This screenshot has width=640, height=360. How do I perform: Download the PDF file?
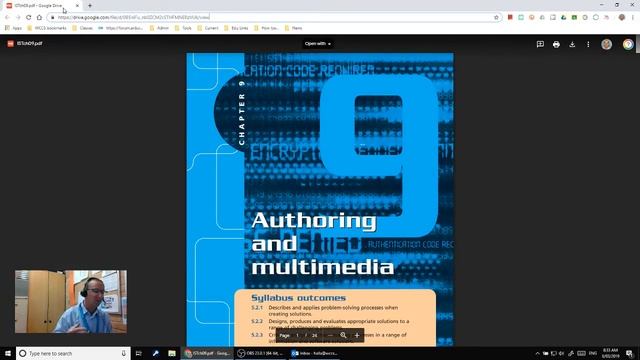pyautogui.click(x=572, y=44)
